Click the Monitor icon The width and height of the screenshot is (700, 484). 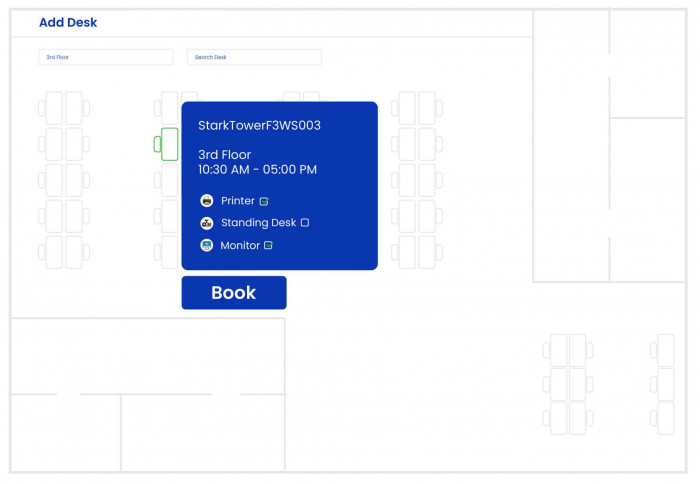[x=207, y=245]
